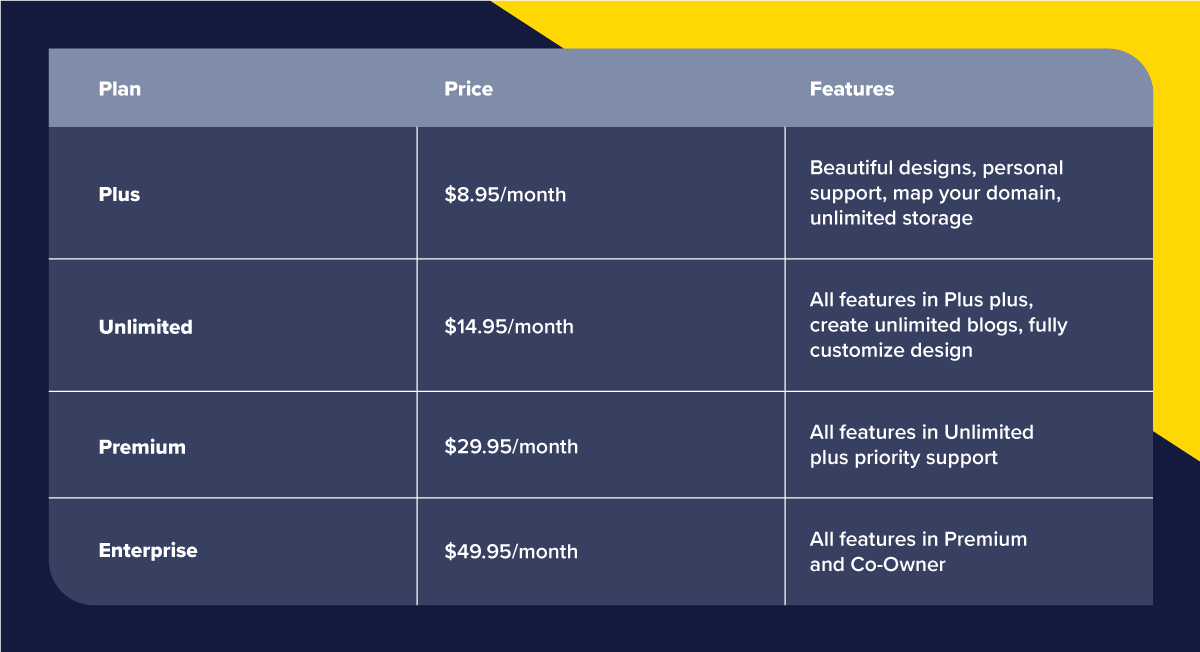
Task: Click the Features column header
Action: pyautogui.click(x=852, y=89)
